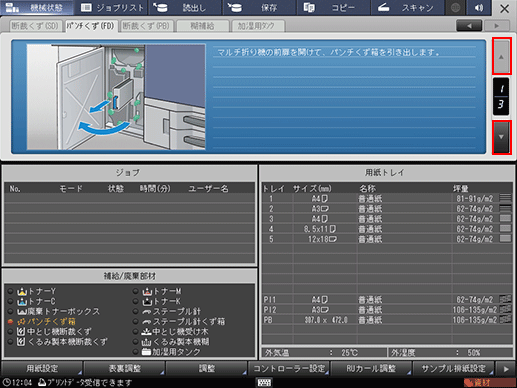Switch to コピー copy mode

(x=333, y=8)
